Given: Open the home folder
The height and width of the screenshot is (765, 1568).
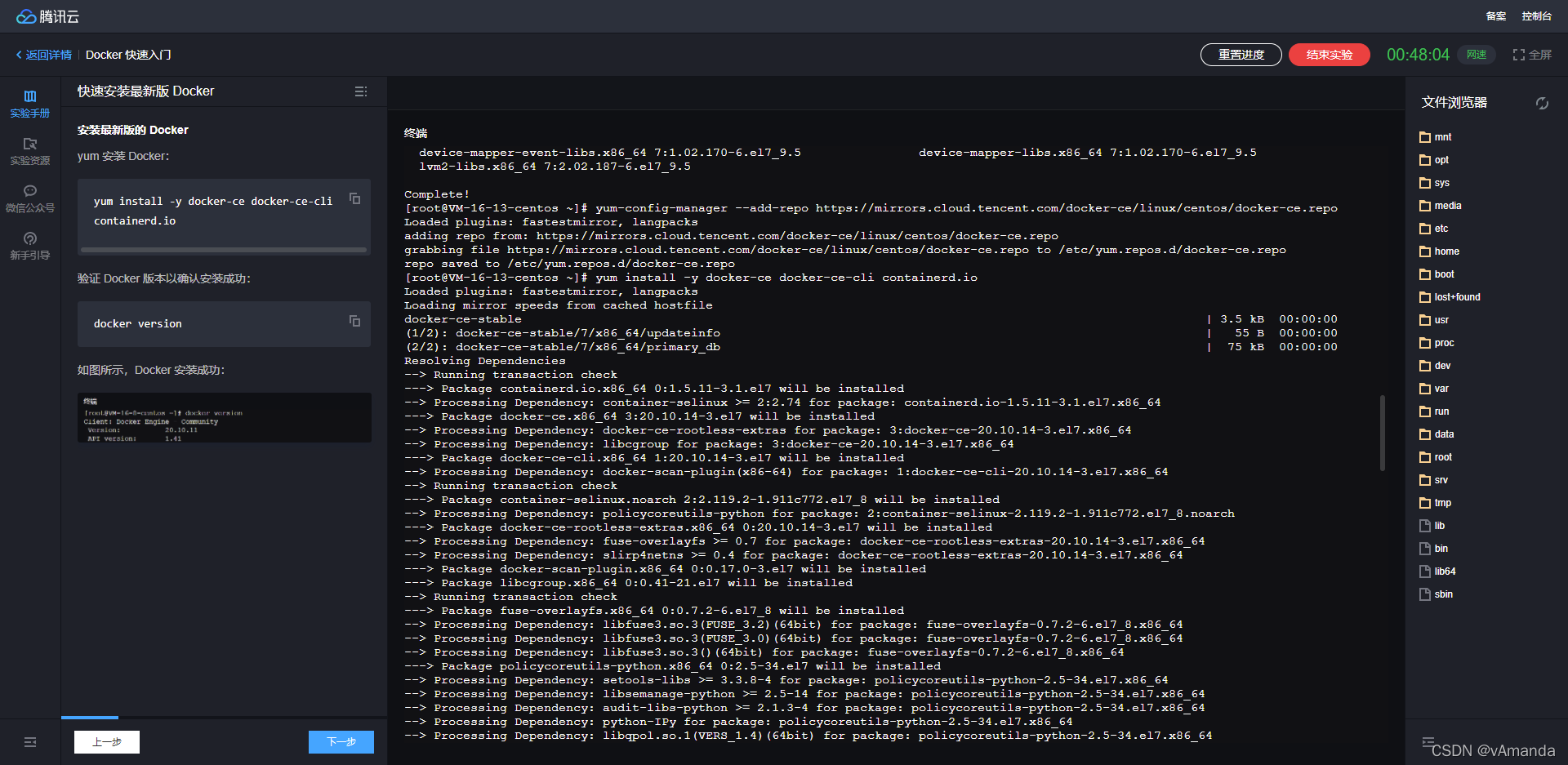Looking at the screenshot, I should 1439,251.
